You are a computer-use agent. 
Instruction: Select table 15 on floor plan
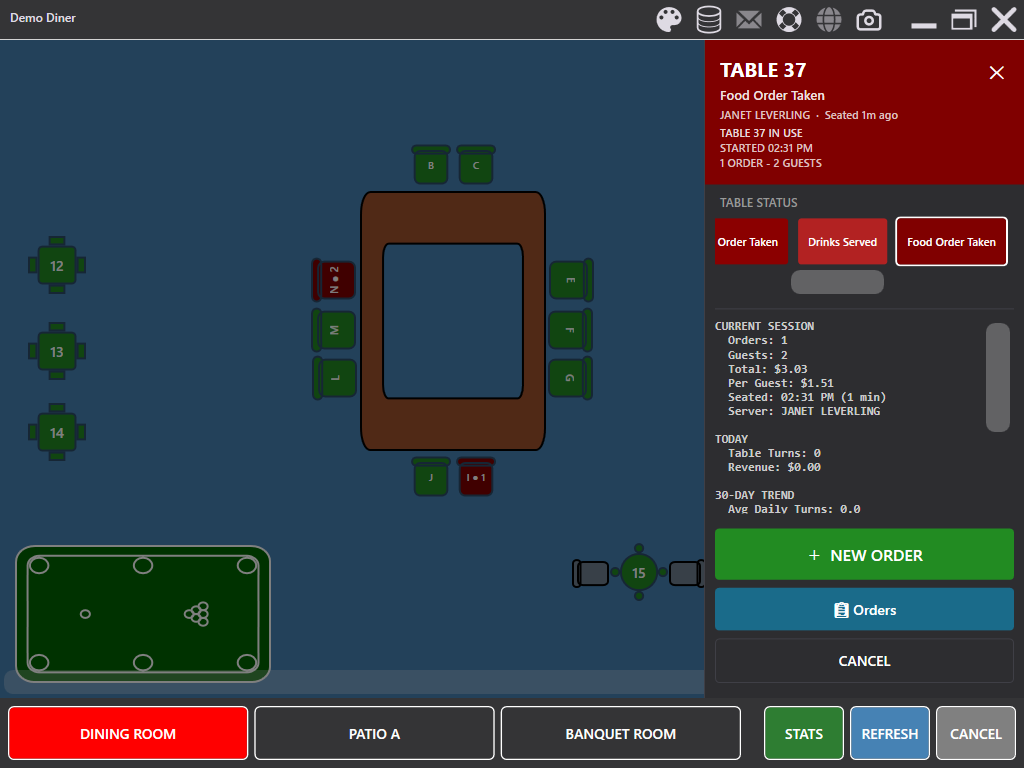(638, 573)
